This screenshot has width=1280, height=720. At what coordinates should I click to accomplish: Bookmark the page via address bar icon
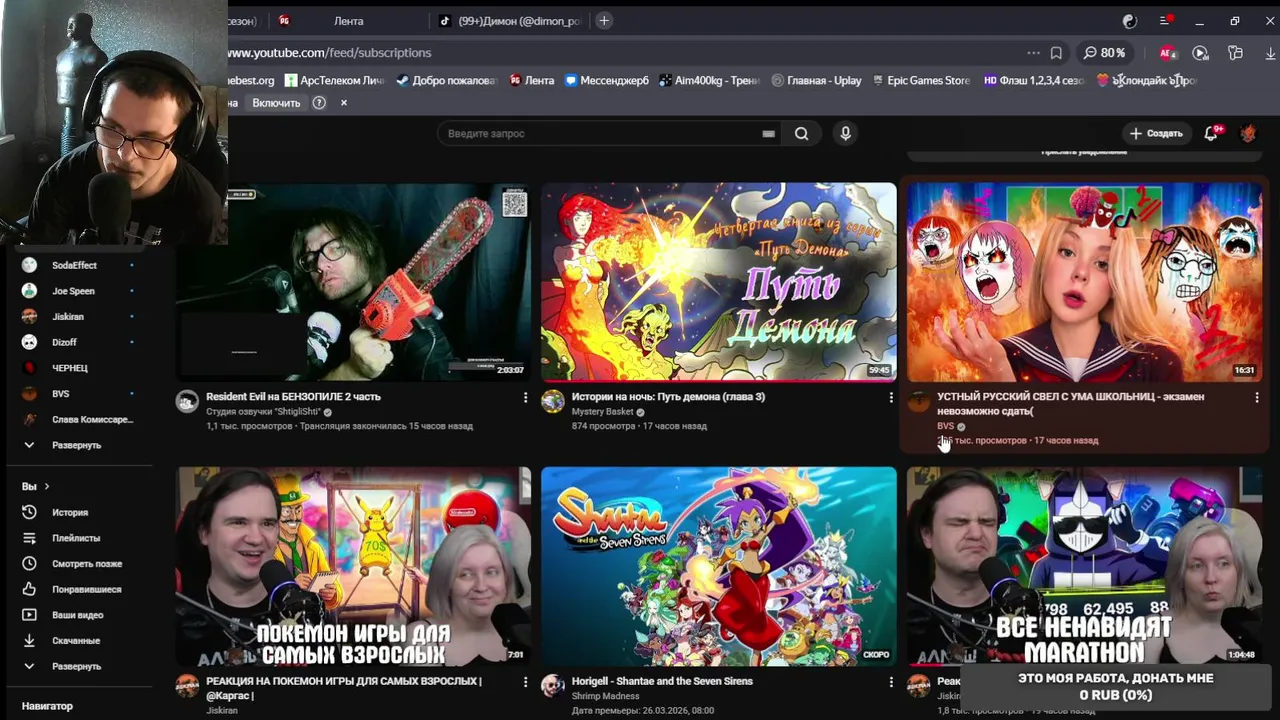pyautogui.click(x=1057, y=53)
